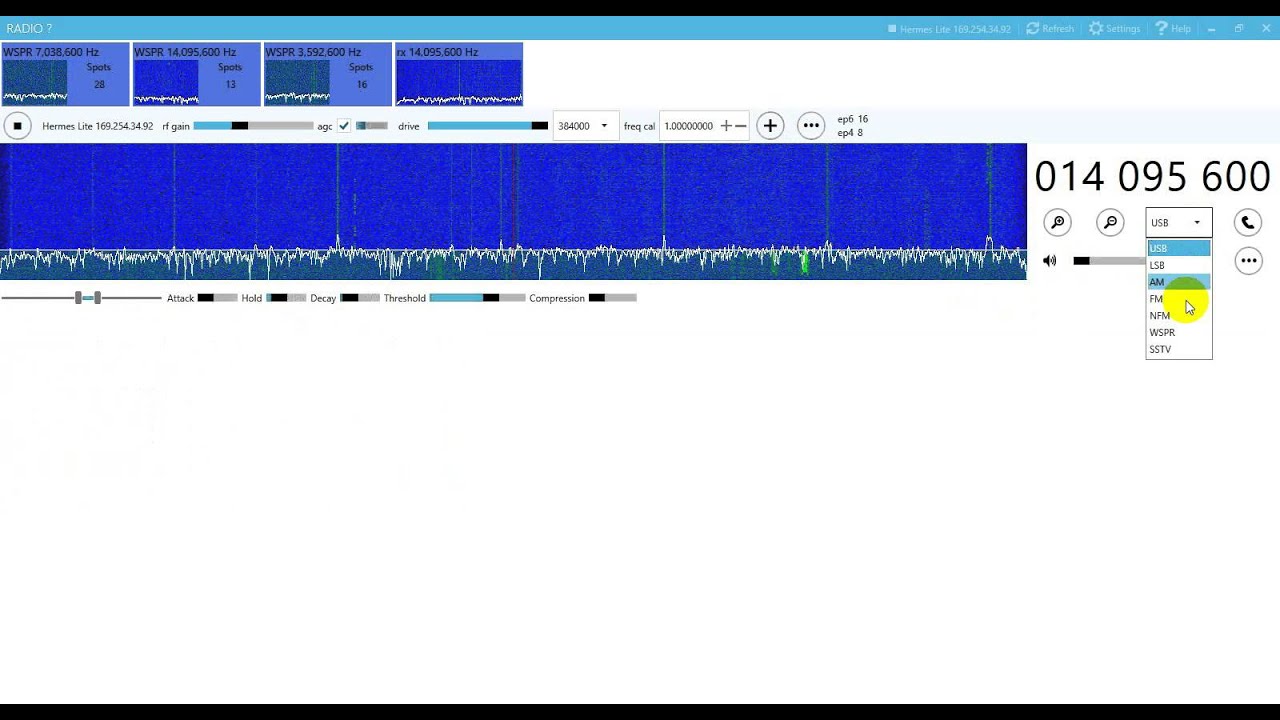Click the drive slider
The height and width of the screenshot is (720, 1280).
(487, 126)
